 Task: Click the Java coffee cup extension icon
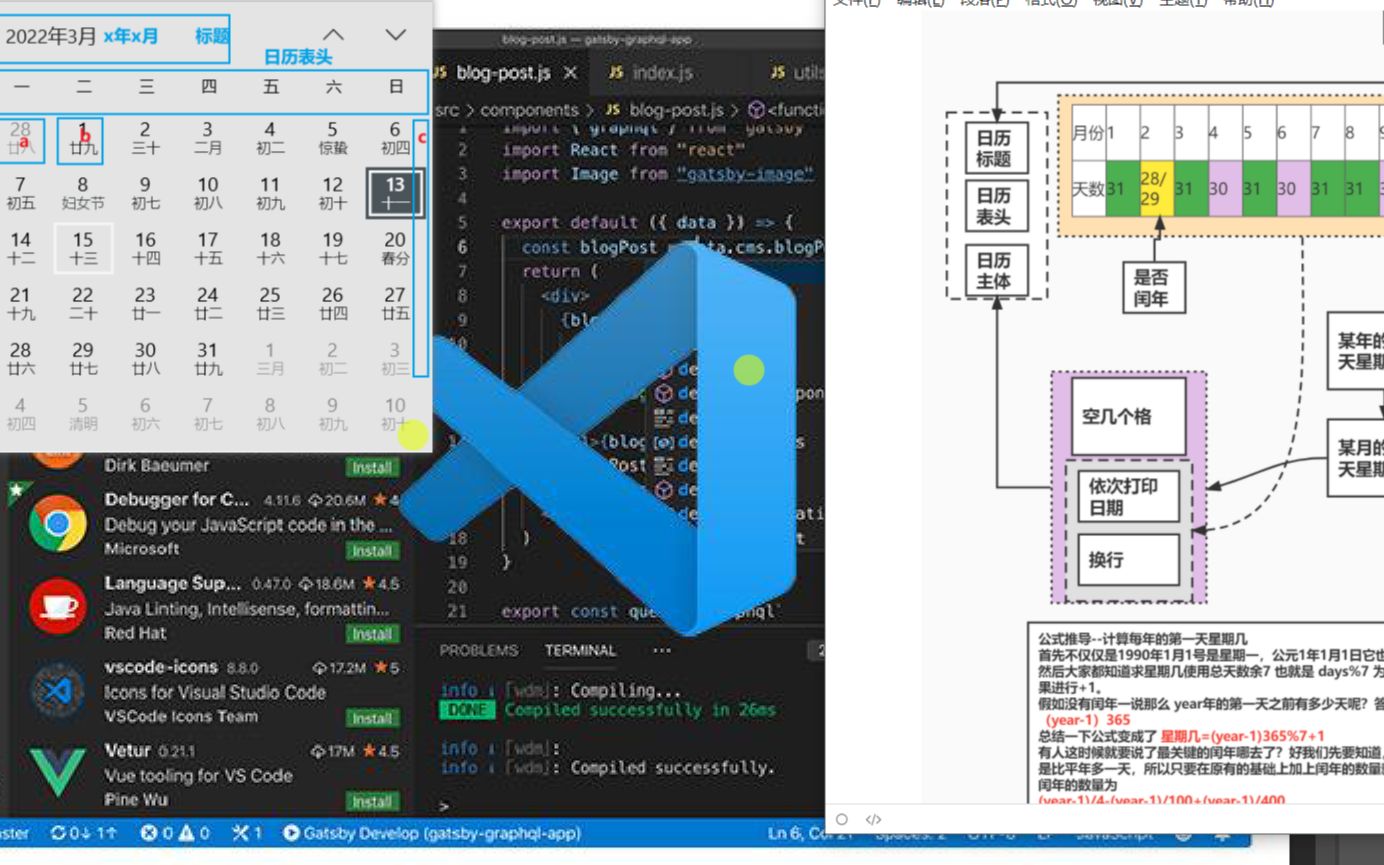click(57, 607)
